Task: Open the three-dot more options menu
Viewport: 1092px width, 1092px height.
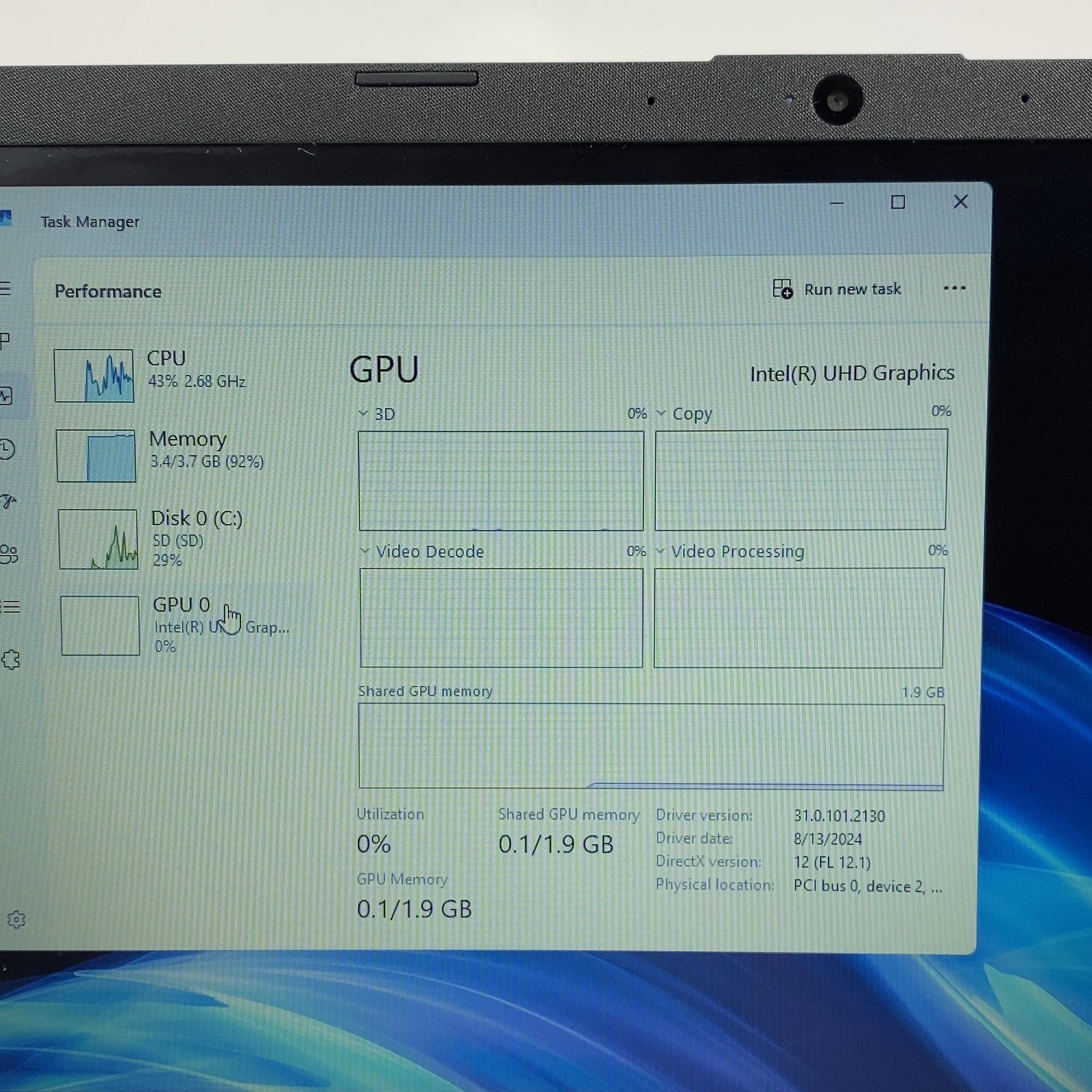Action: coord(954,288)
